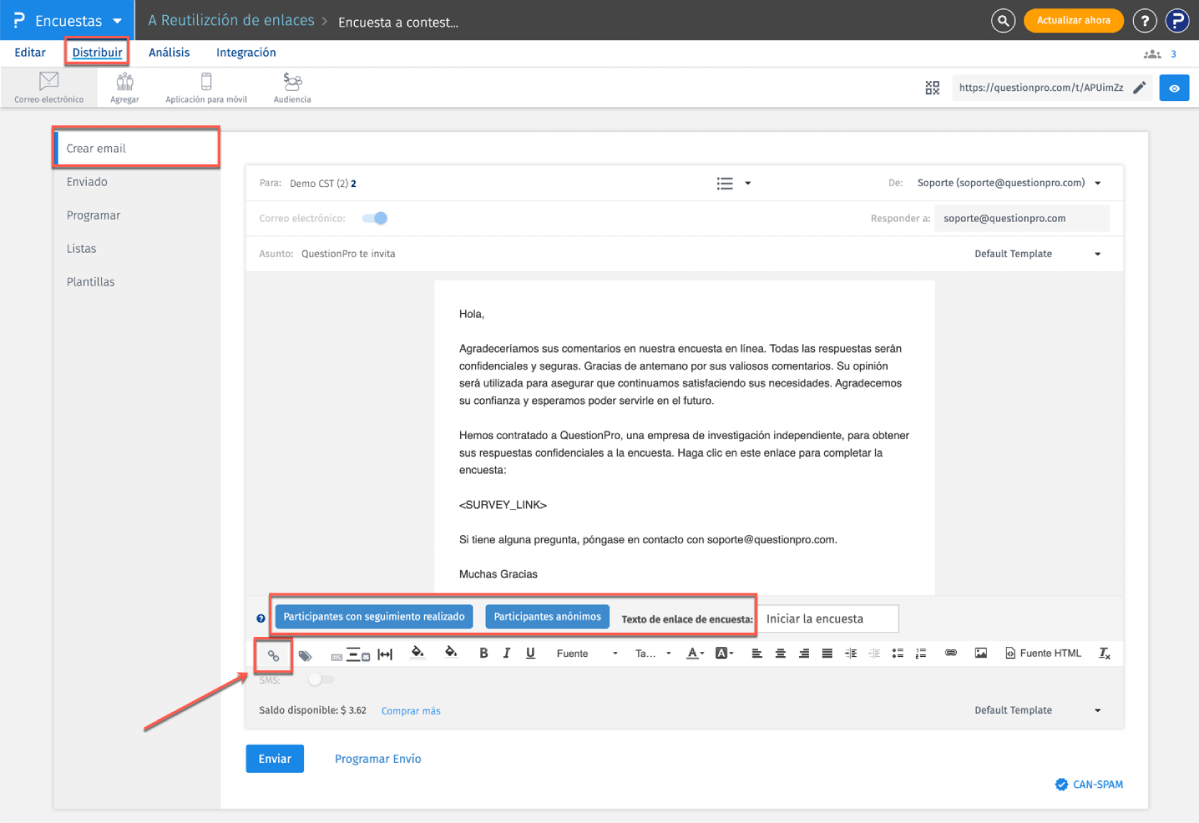Toggle bold formatting
Image resolution: width=1199 pixels, height=823 pixels.
tap(483, 653)
